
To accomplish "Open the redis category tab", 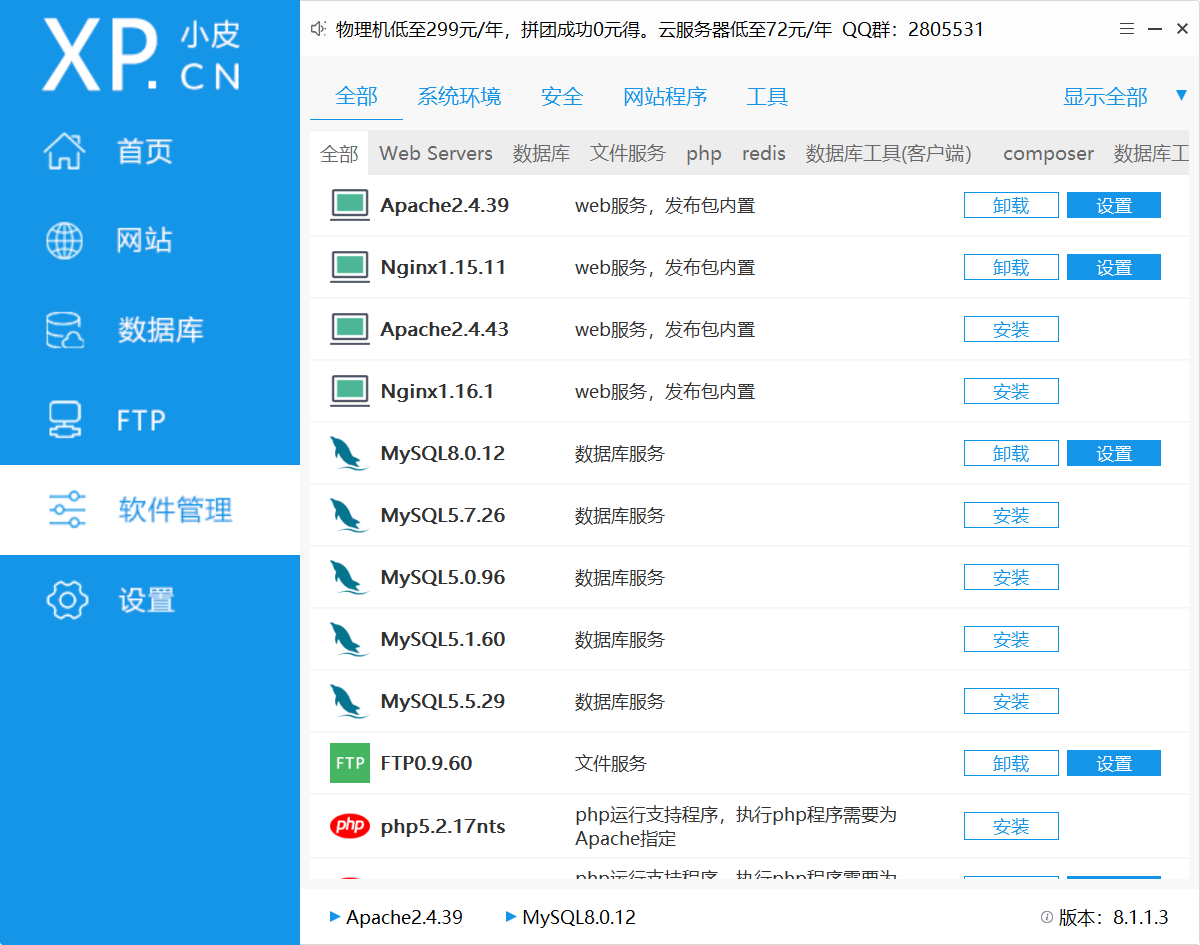I will [763, 154].
